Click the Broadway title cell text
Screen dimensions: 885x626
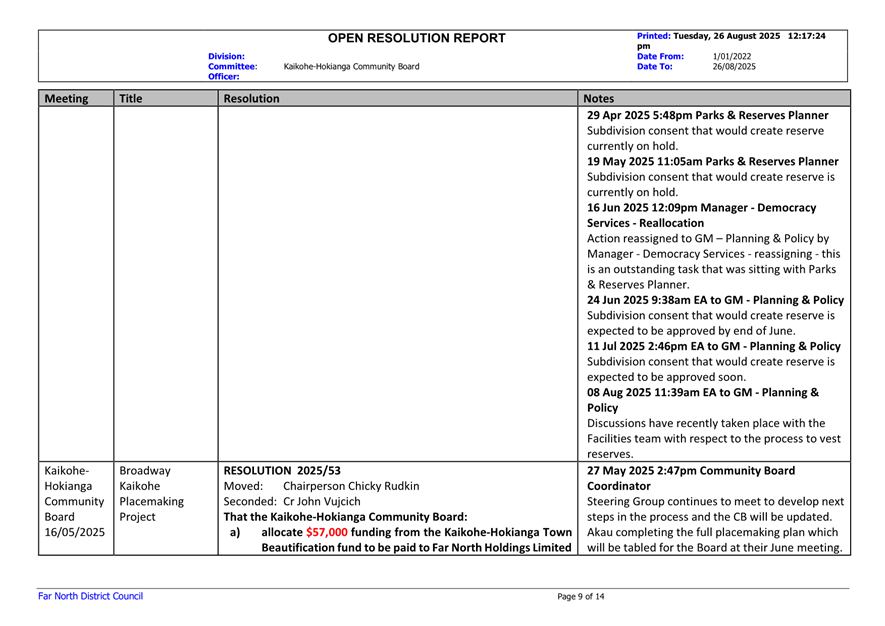(144, 471)
